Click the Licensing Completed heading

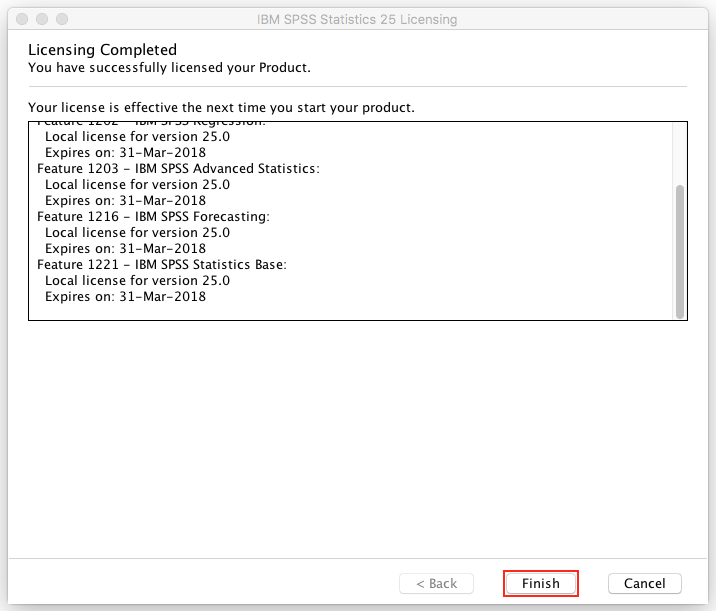pos(102,49)
